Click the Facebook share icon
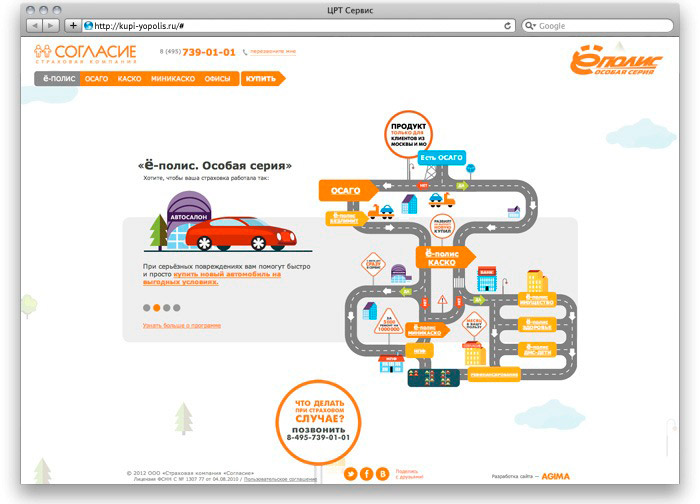The width and height of the screenshot is (700, 504). [x=366, y=473]
